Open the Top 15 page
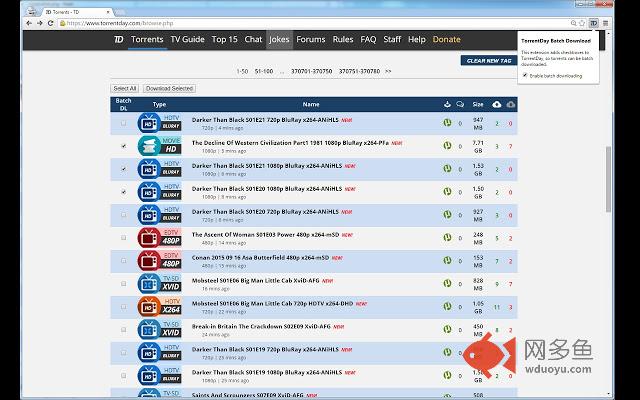Image resolution: width=640 pixels, height=400 pixels. coord(224,39)
